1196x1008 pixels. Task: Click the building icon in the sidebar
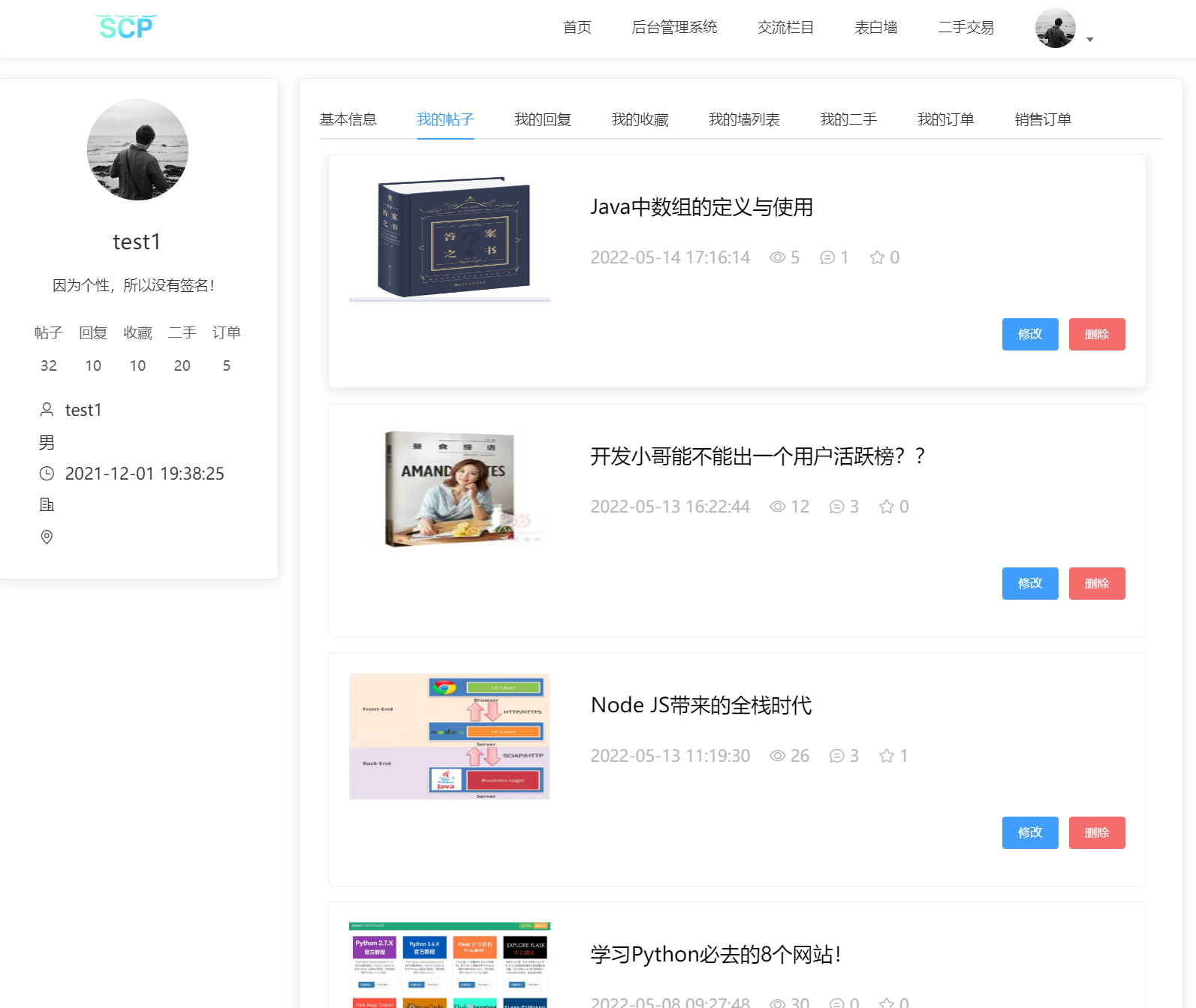[47, 504]
